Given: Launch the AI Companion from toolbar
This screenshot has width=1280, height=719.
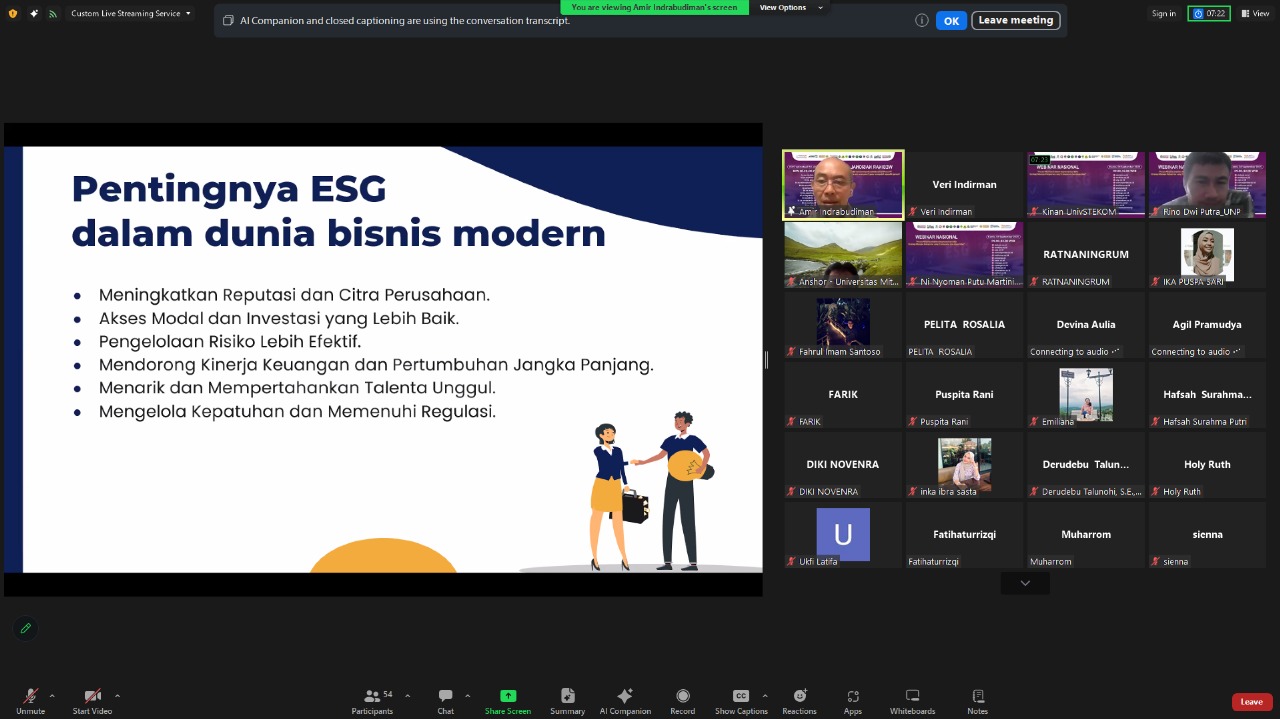Looking at the screenshot, I should coord(625,696).
